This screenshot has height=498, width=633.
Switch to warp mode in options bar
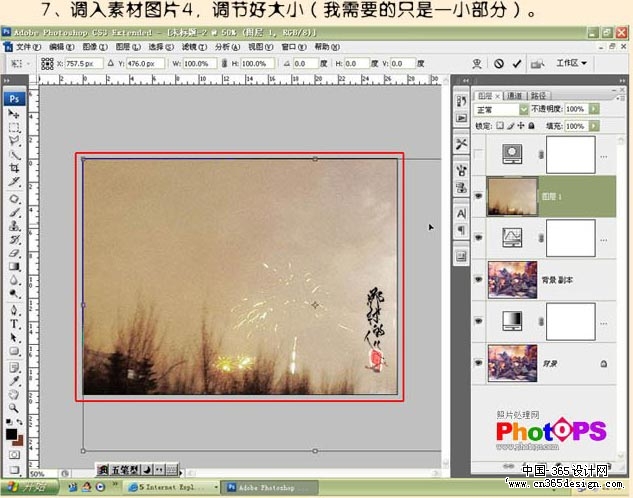(477, 63)
